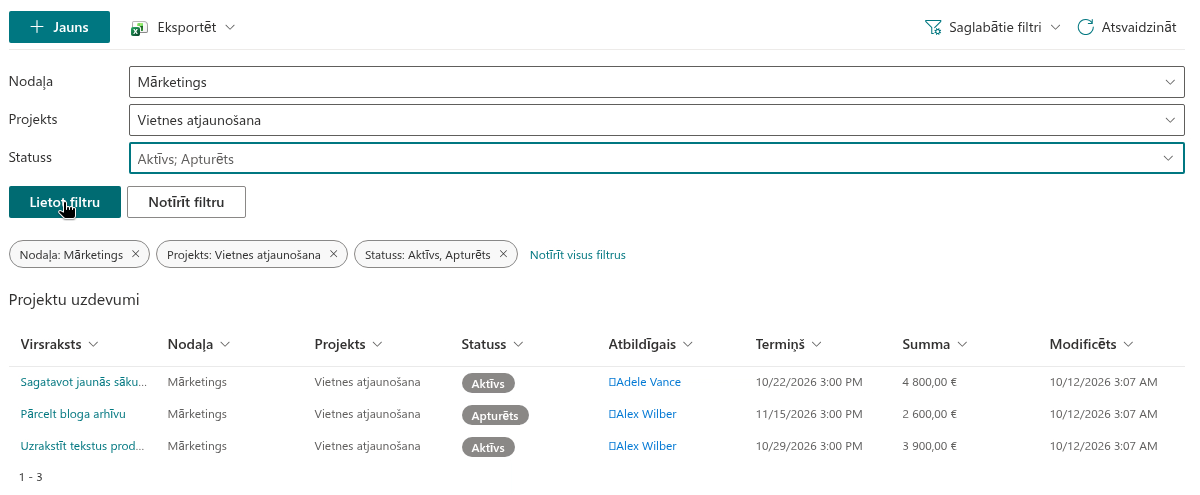Open the Statuss dropdown showing Aktīvs; Apturēts
The height and width of the screenshot is (495, 1200).
point(656,158)
